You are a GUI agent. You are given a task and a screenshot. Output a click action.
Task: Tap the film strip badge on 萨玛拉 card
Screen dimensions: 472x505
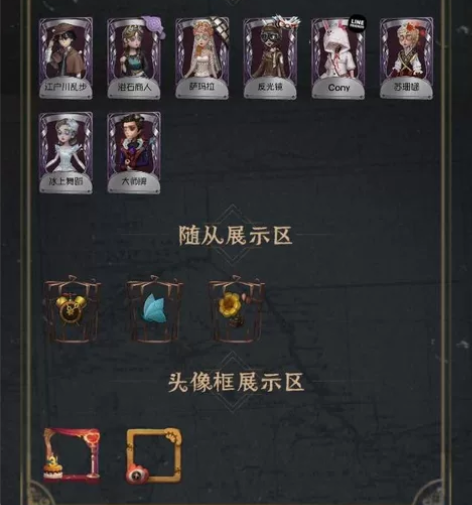[221, 26]
